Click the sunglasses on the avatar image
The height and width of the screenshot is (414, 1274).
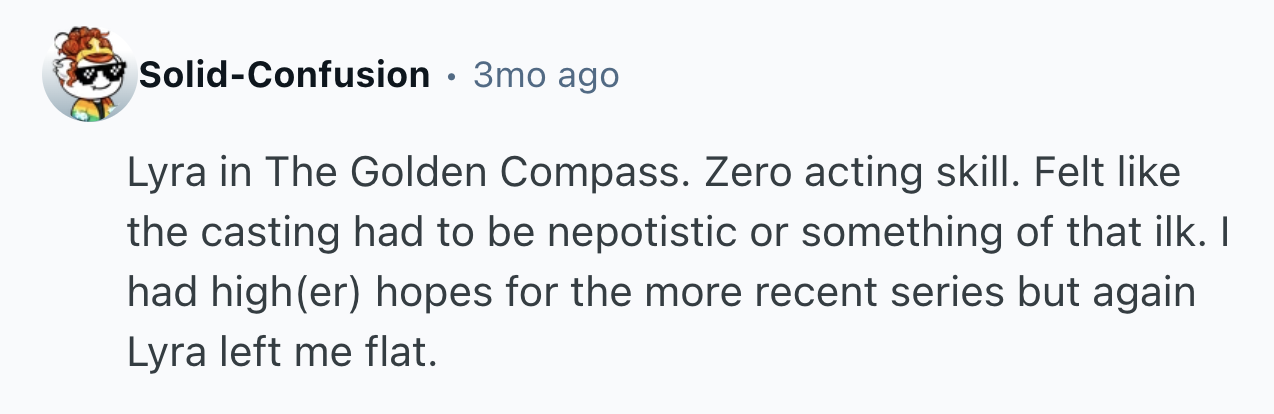(103, 72)
